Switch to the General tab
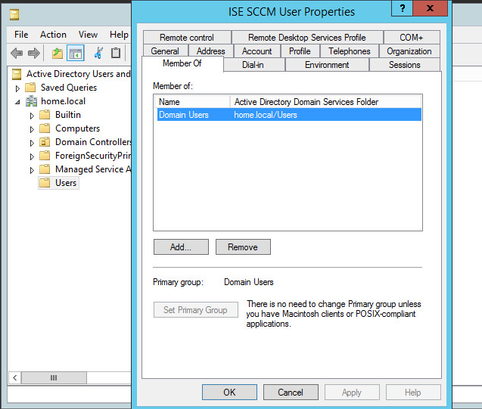Viewport: 482px width, 409px height. 165,51
